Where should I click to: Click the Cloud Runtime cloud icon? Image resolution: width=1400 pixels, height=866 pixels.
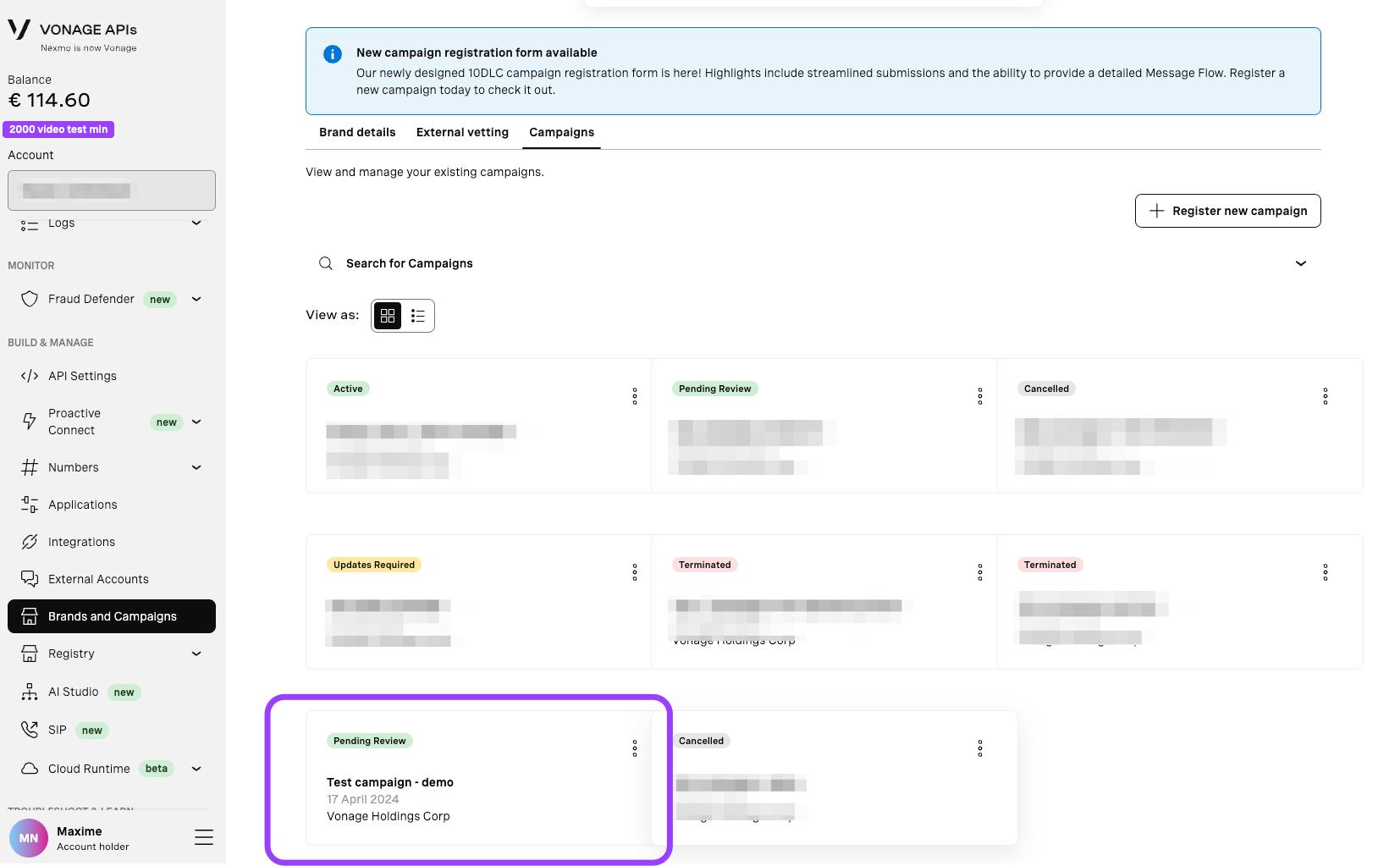[30, 769]
